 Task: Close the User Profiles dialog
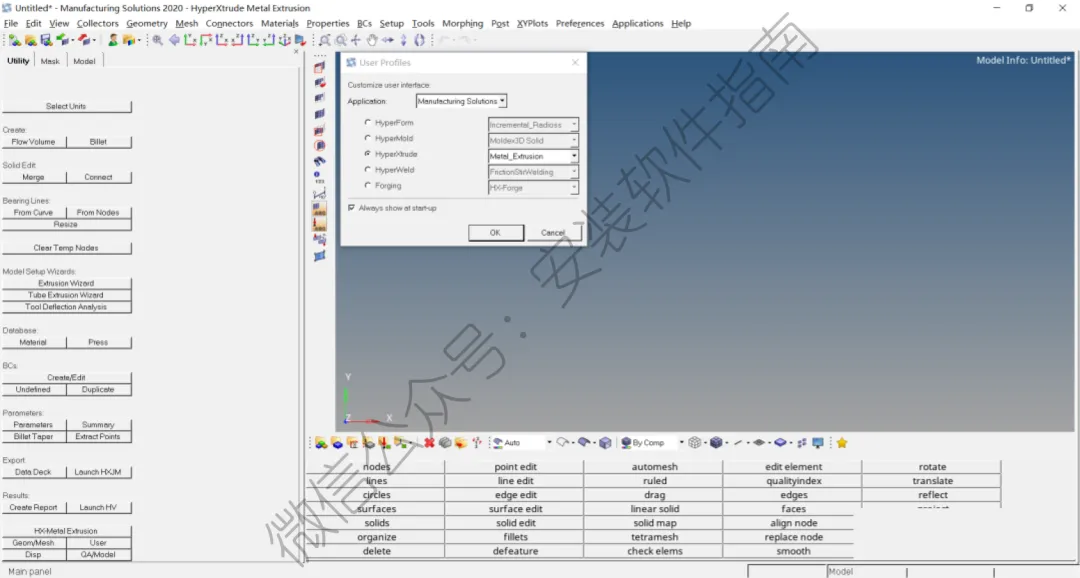[x=575, y=63]
